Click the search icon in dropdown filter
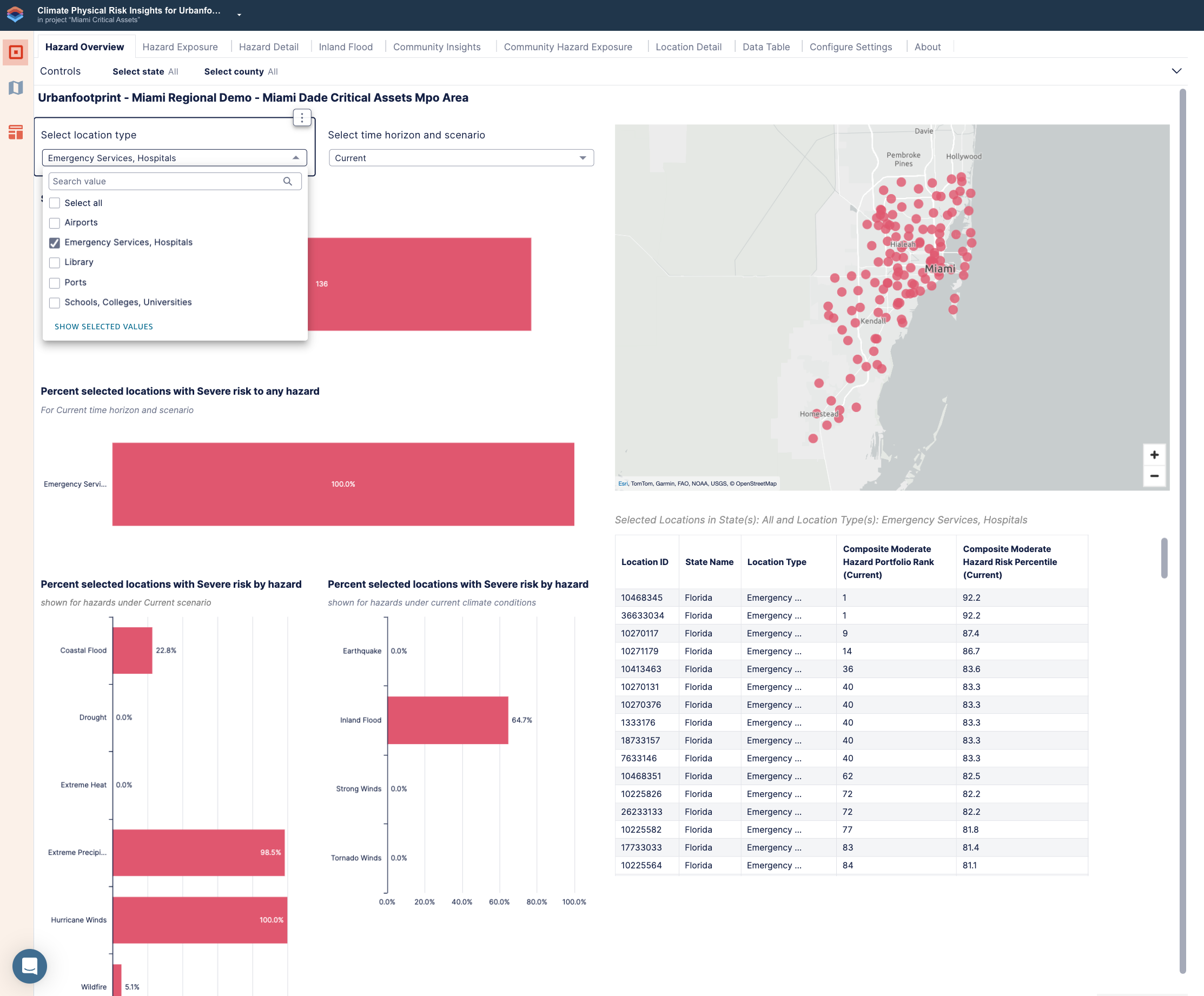Image resolution: width=1204 pixels, height=996 pixels. point(289,181)
